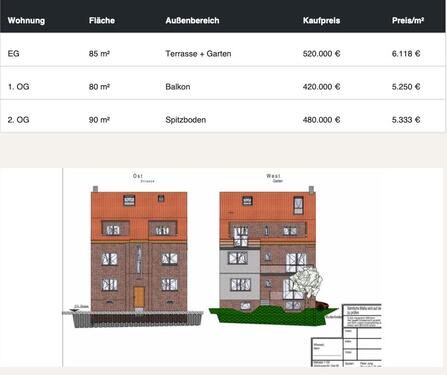
Task: Select the 1. OG apartment cell
Action: click(x=18, y=87)
